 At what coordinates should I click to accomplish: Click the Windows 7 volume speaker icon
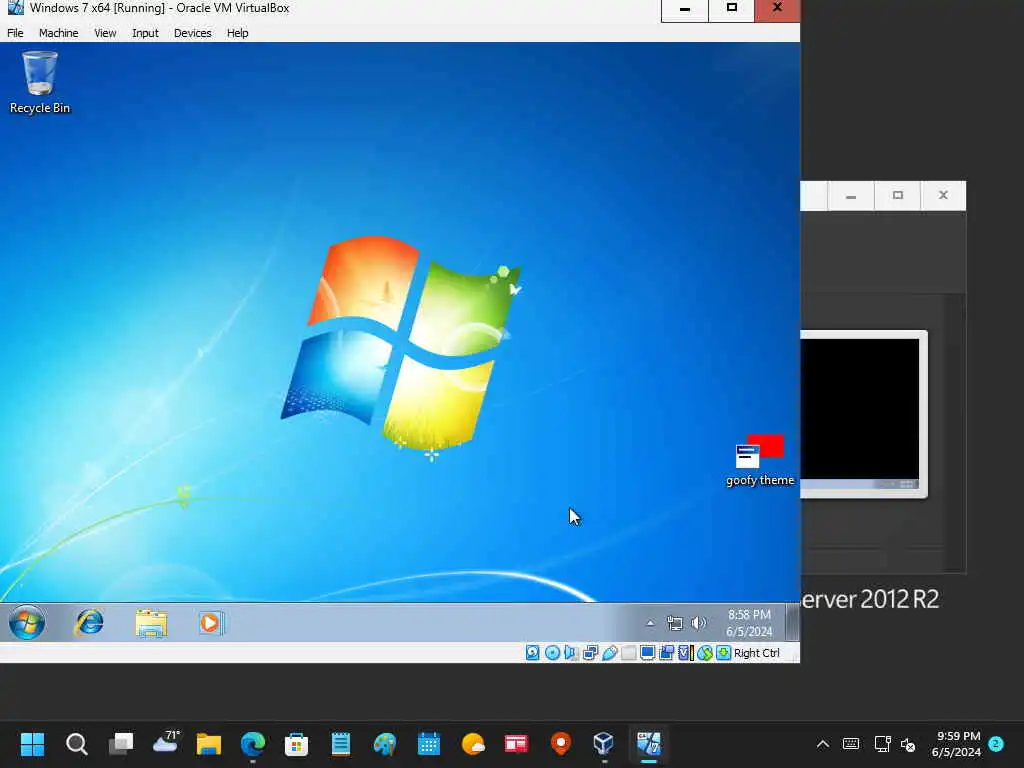(x=698, y=623)
